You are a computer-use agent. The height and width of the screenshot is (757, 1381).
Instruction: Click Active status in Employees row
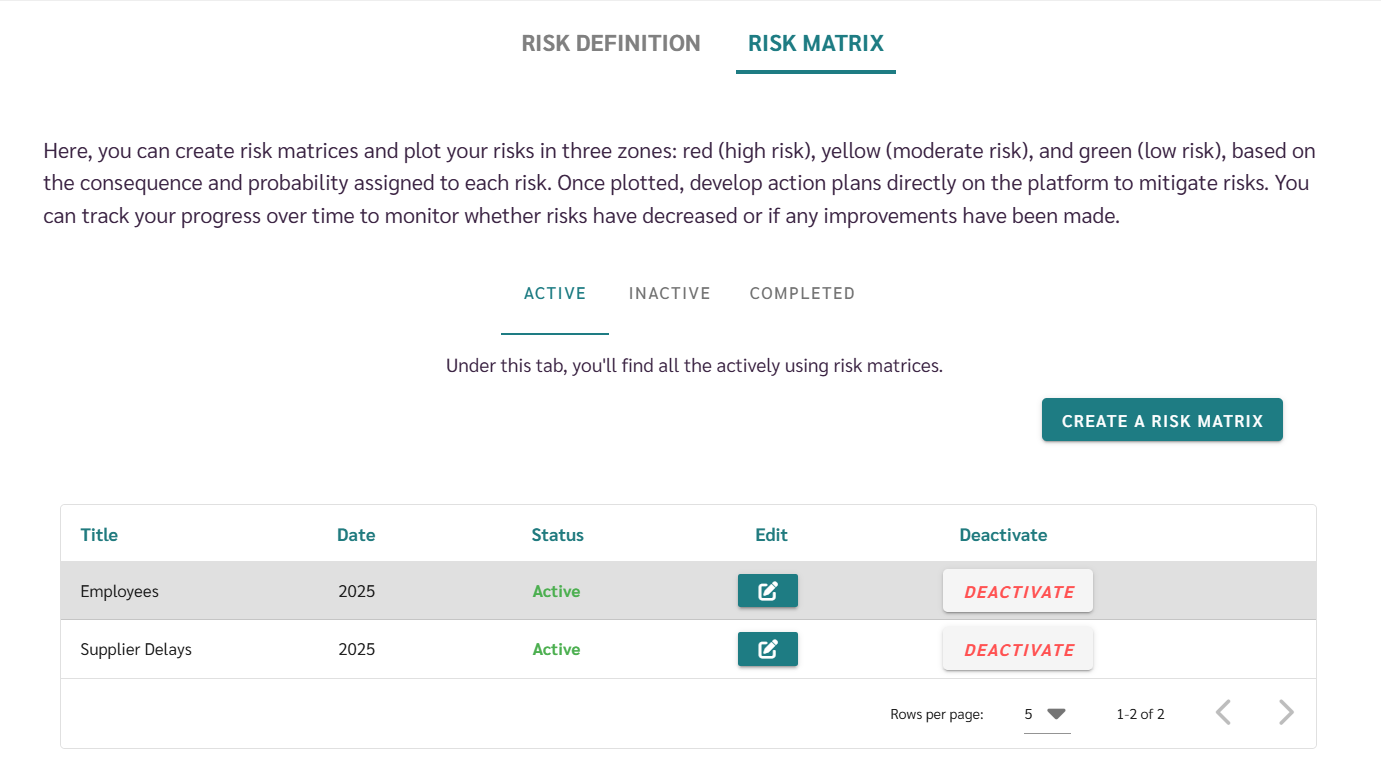(x=556, y=592)
